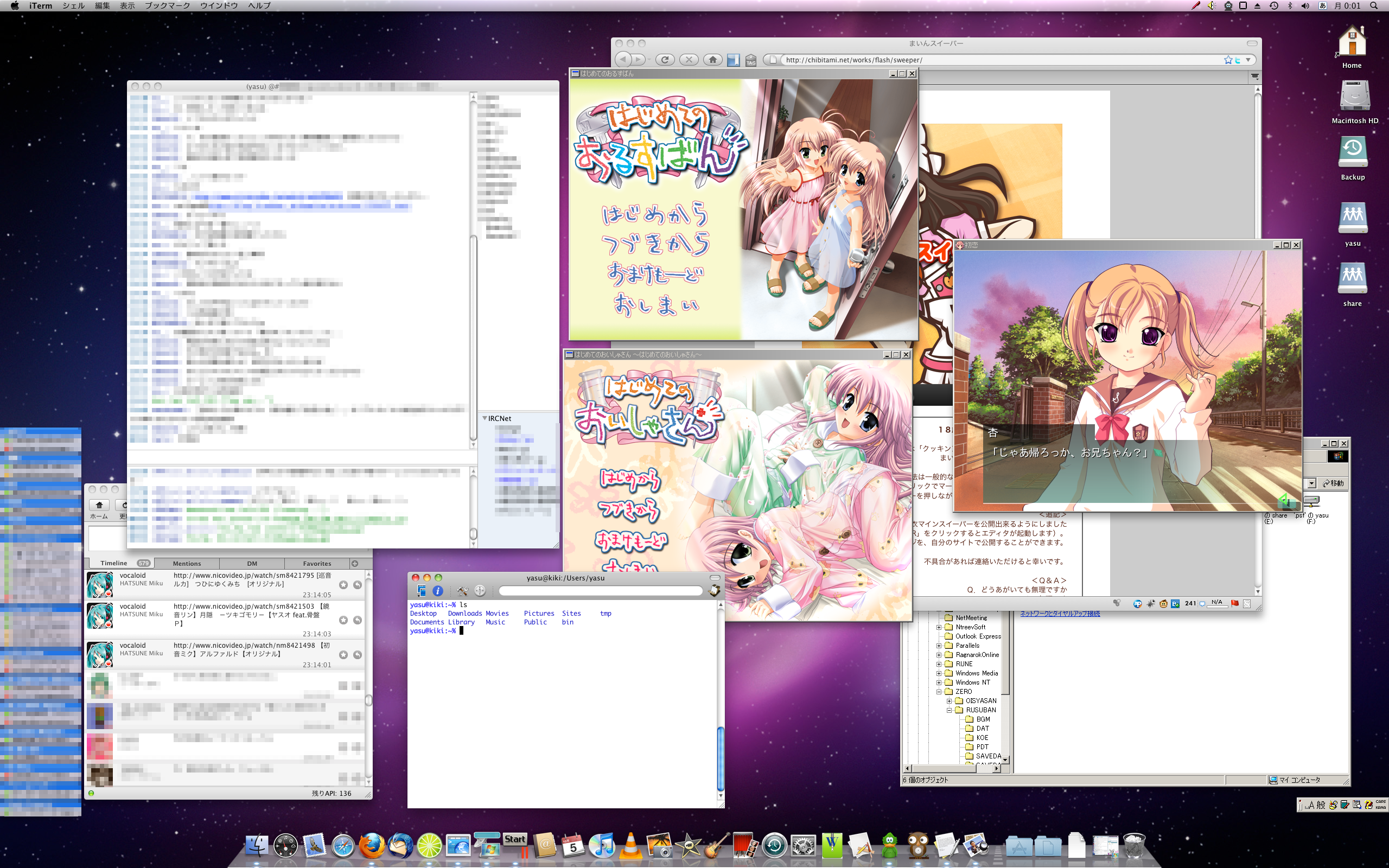
Task: Favorite the sm8421795 tweet with star icon
Action: pyautogui.click(x=343, y=585)
